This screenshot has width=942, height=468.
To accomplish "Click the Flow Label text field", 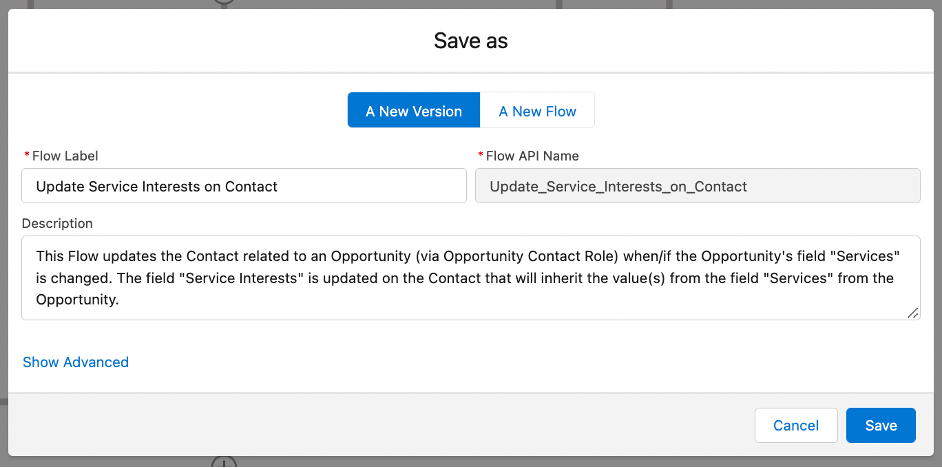I will point(244,186).
